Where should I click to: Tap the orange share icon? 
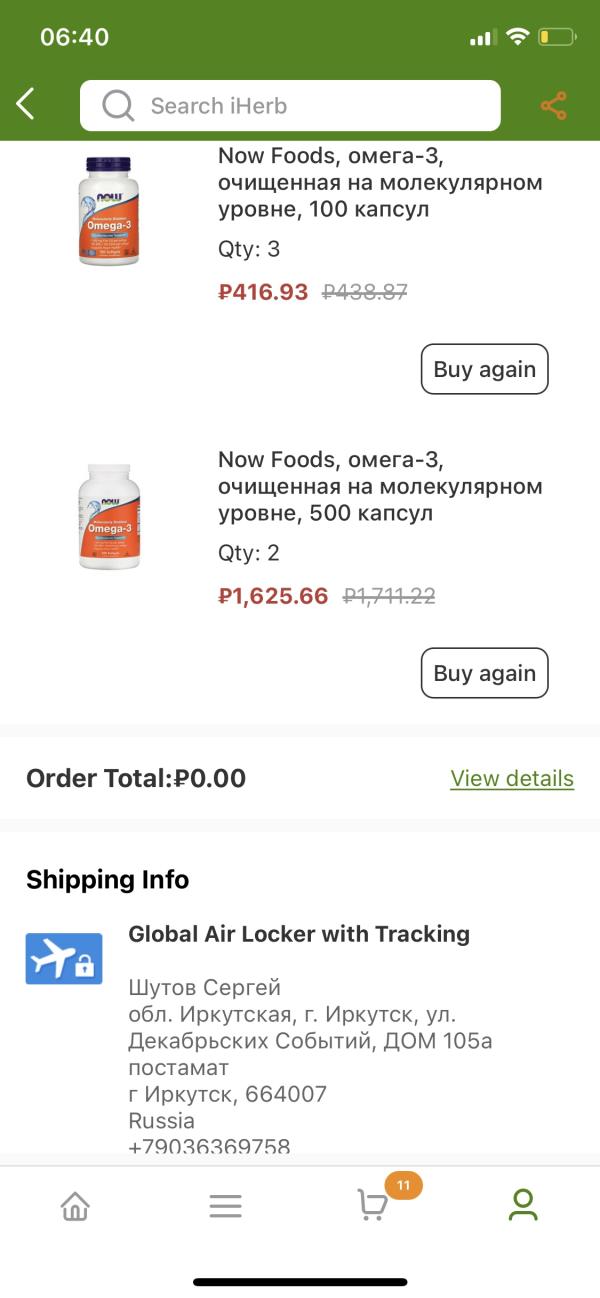(553, 105)
